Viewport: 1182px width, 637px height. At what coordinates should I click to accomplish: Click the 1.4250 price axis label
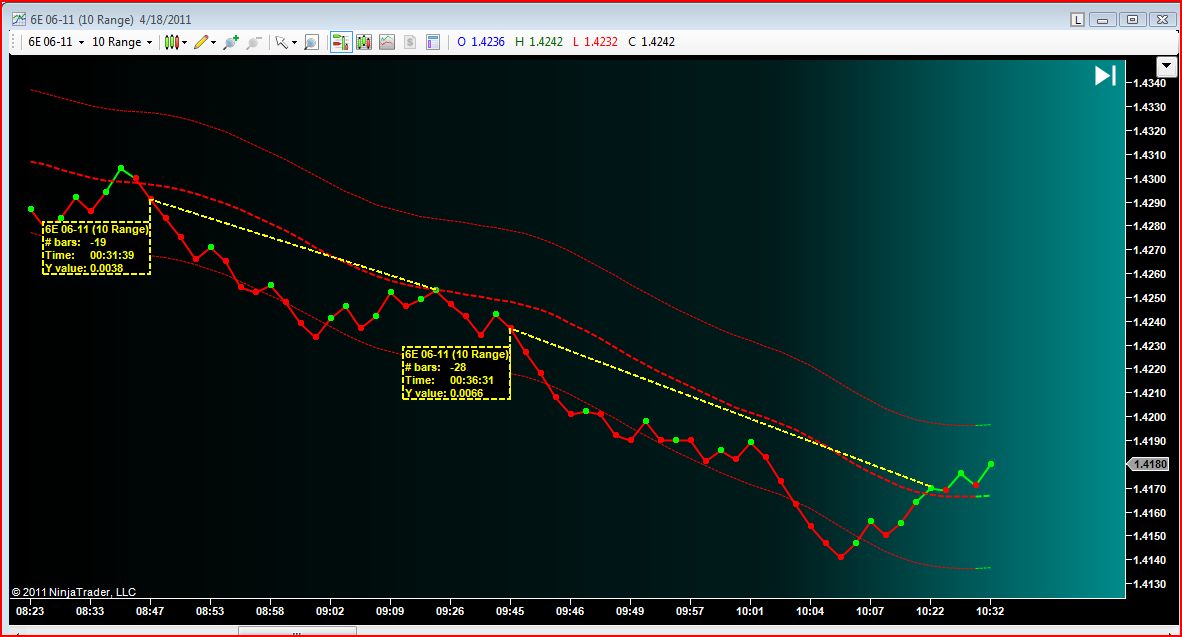(1150, 299)
